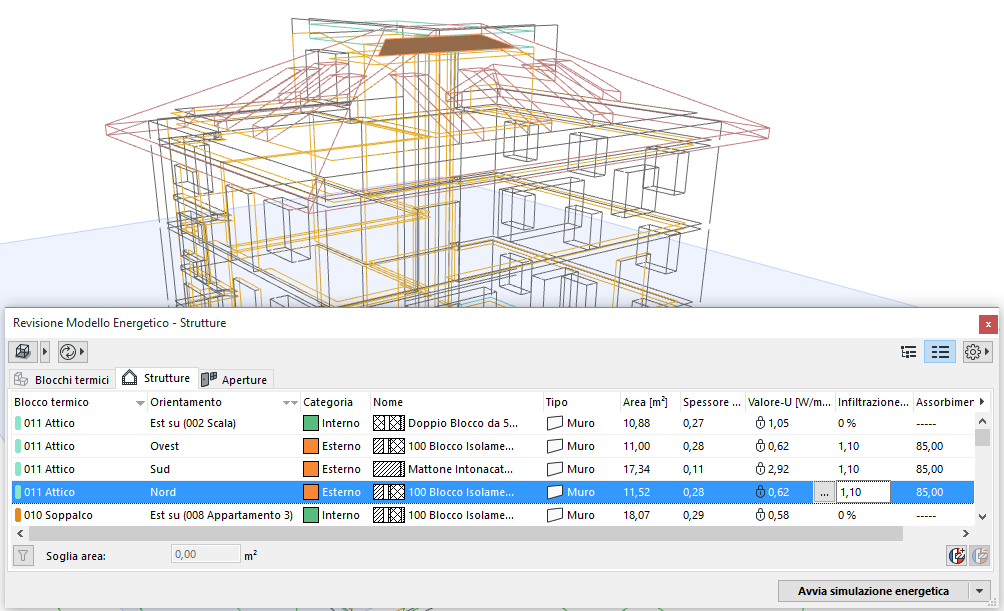Switch to the Aperture tab
The image size is (1004, 611).
click(x=235, y=380)
